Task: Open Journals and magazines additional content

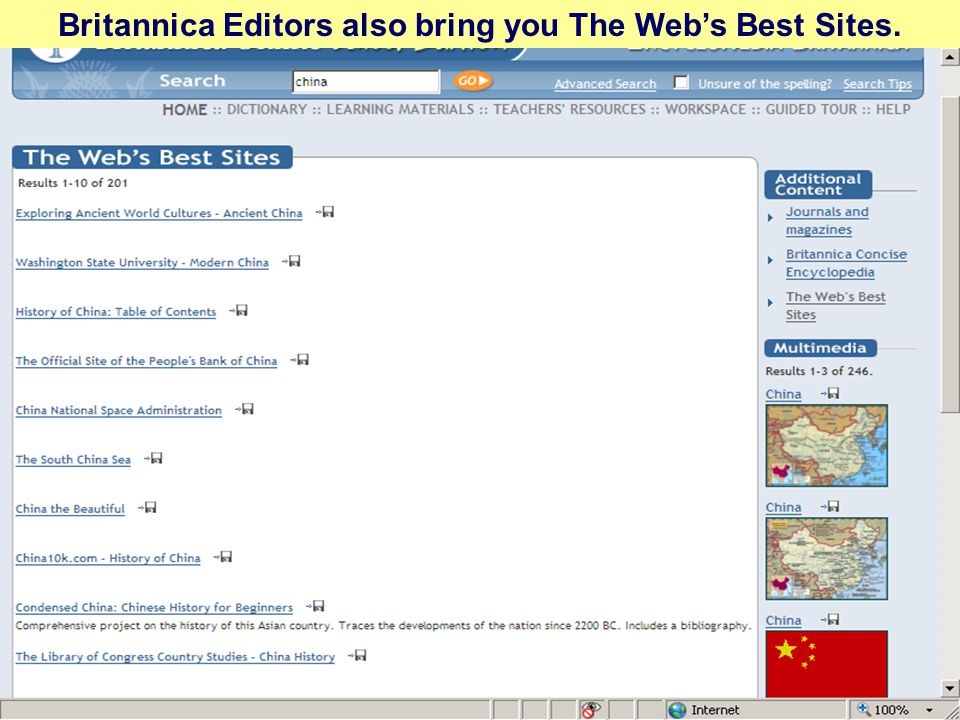Action: click(827, 220)
